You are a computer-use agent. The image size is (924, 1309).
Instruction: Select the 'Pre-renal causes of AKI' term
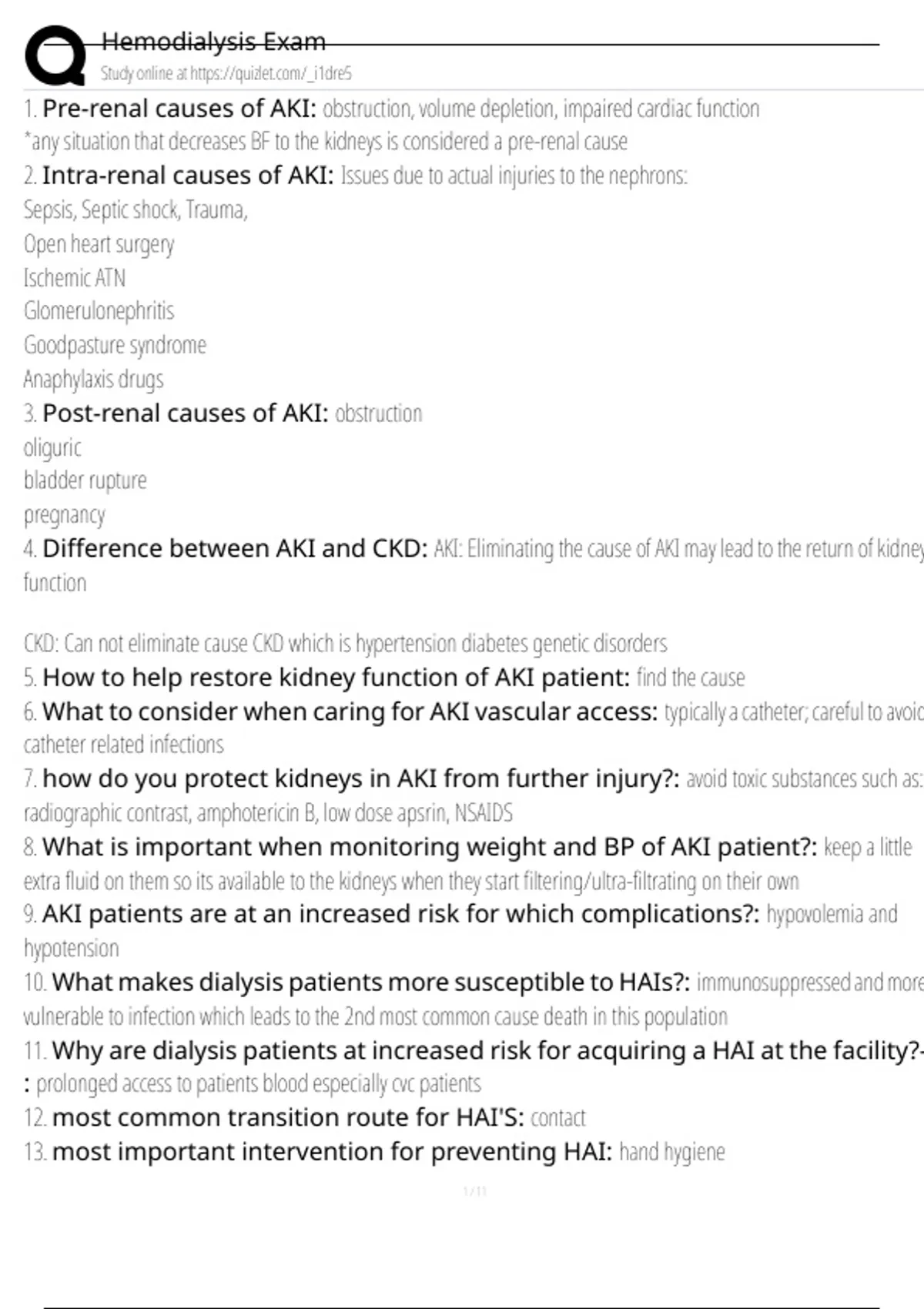point(179,109)
